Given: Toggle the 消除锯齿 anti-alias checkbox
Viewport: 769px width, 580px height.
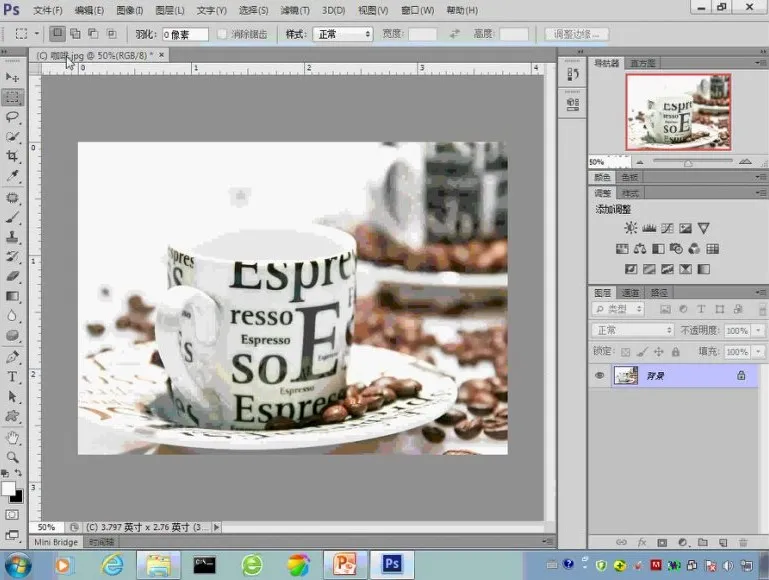Looking at the screenshot, I should [x=222, y=34].
